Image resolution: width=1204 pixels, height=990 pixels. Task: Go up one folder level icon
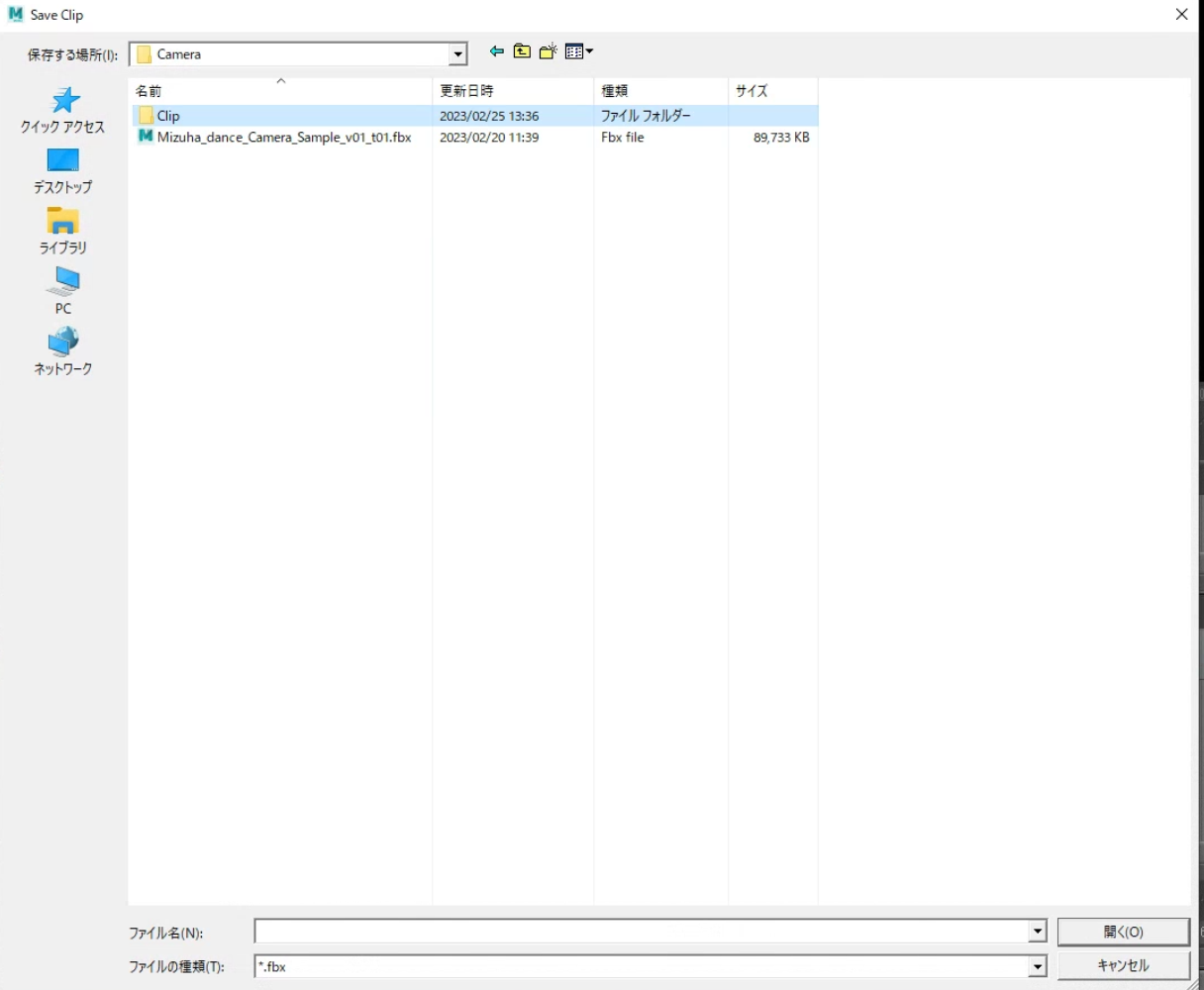522,51
